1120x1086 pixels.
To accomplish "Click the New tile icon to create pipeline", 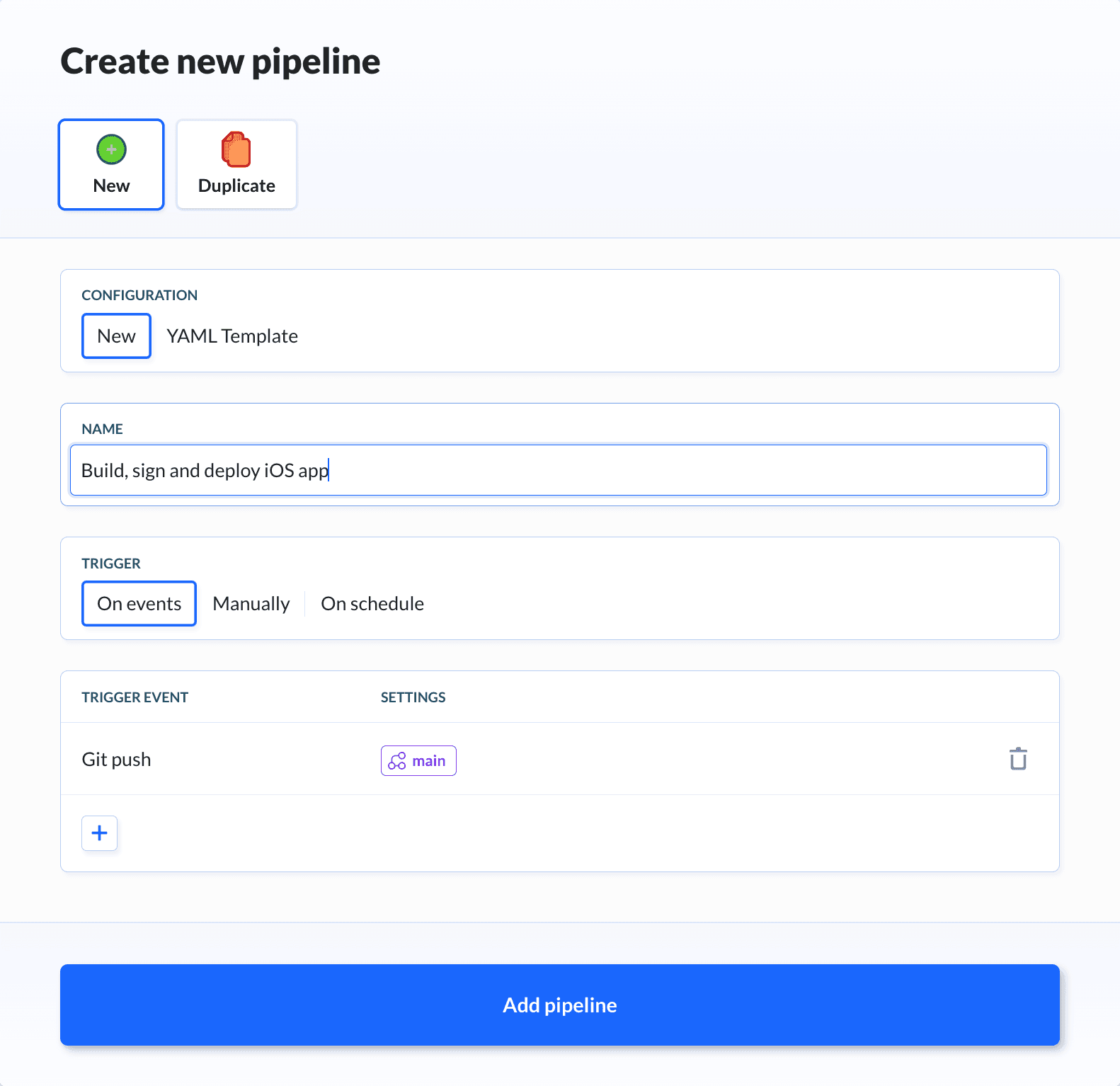I will click(111, 149).
